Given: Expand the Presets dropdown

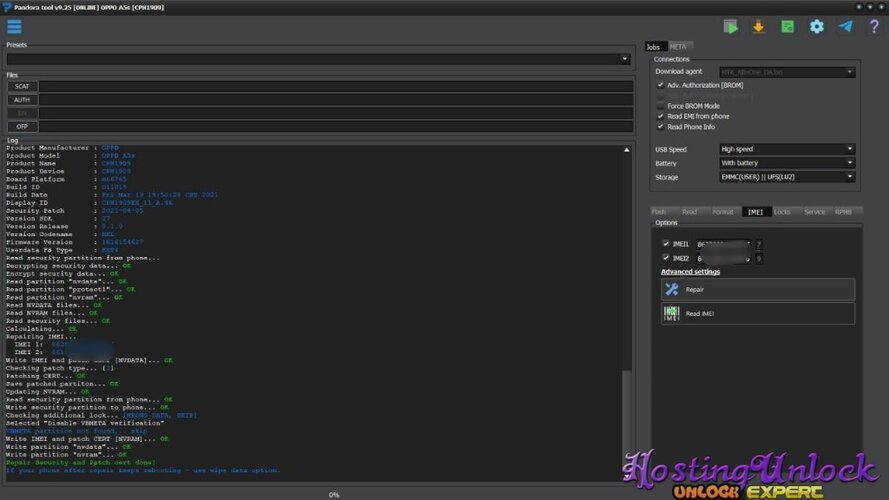Looking at the screenshot, I should pyautogui.click(x=625, y=59).
